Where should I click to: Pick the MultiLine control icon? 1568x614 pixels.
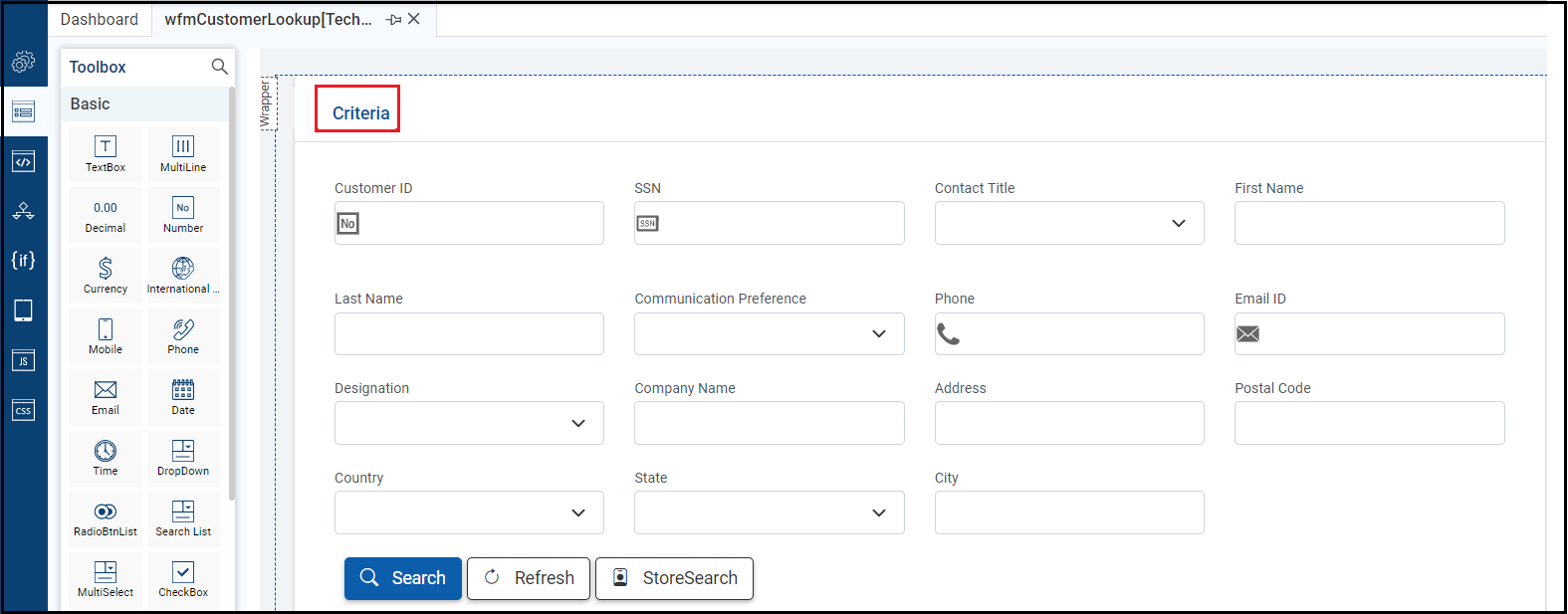(x=183, y=153)
